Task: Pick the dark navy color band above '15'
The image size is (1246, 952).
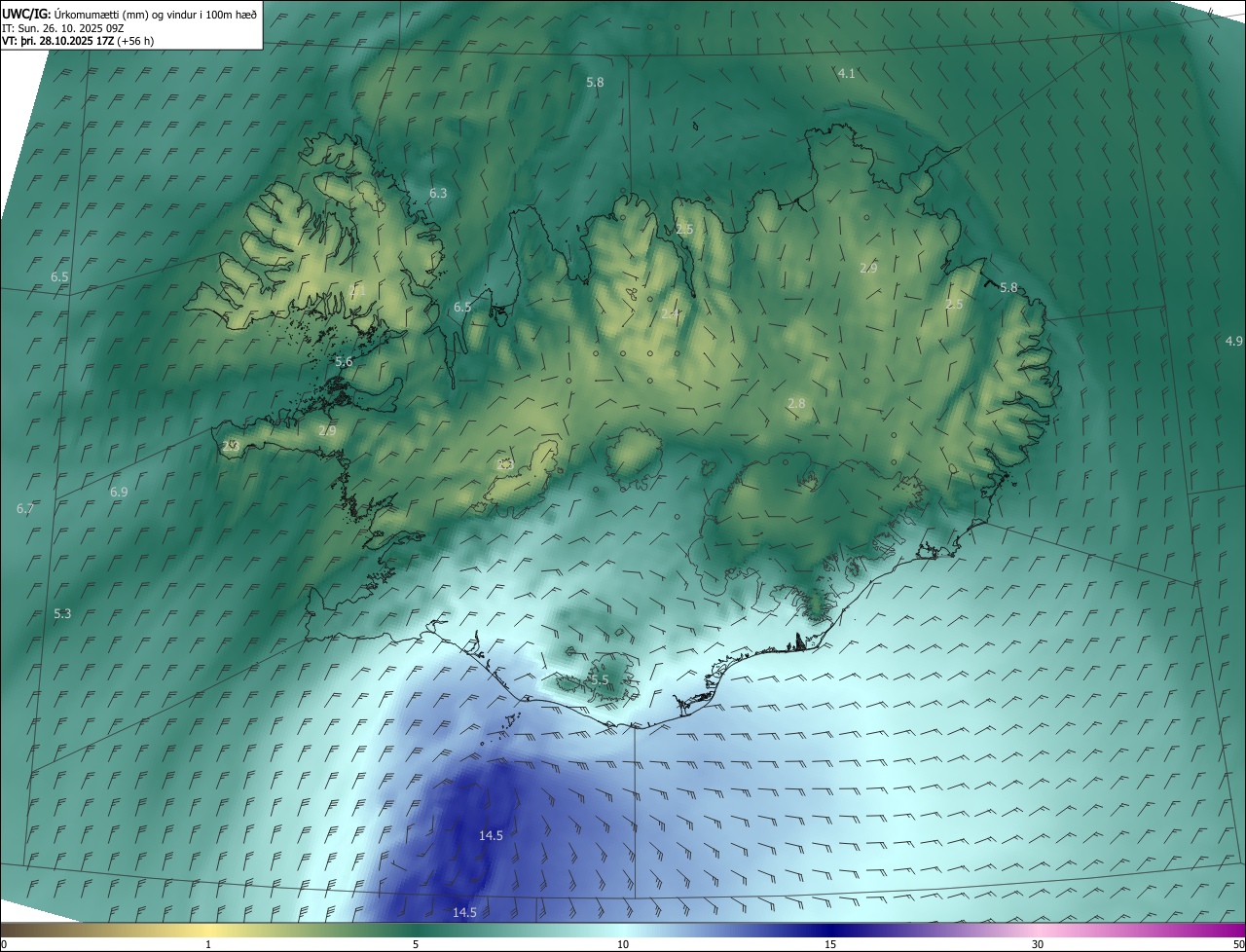Action: coord(830,930)
